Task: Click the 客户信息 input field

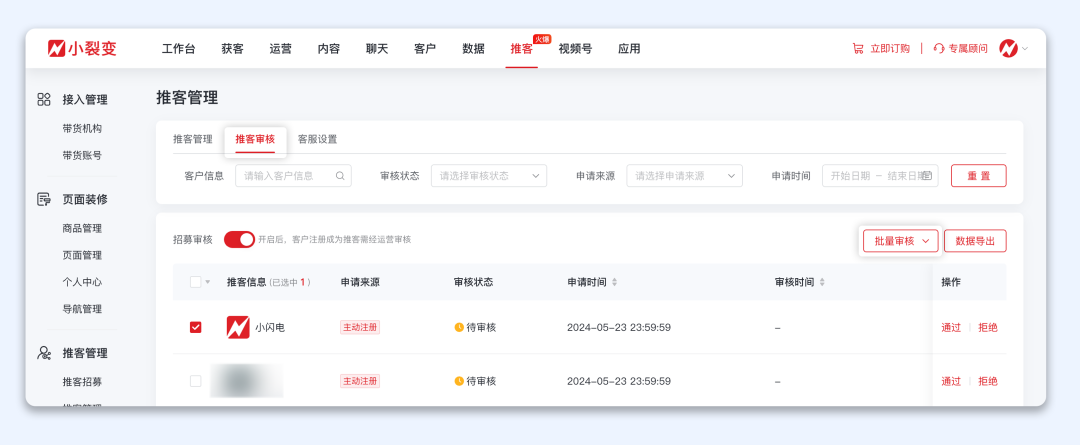Action: (x=285, y=176)
